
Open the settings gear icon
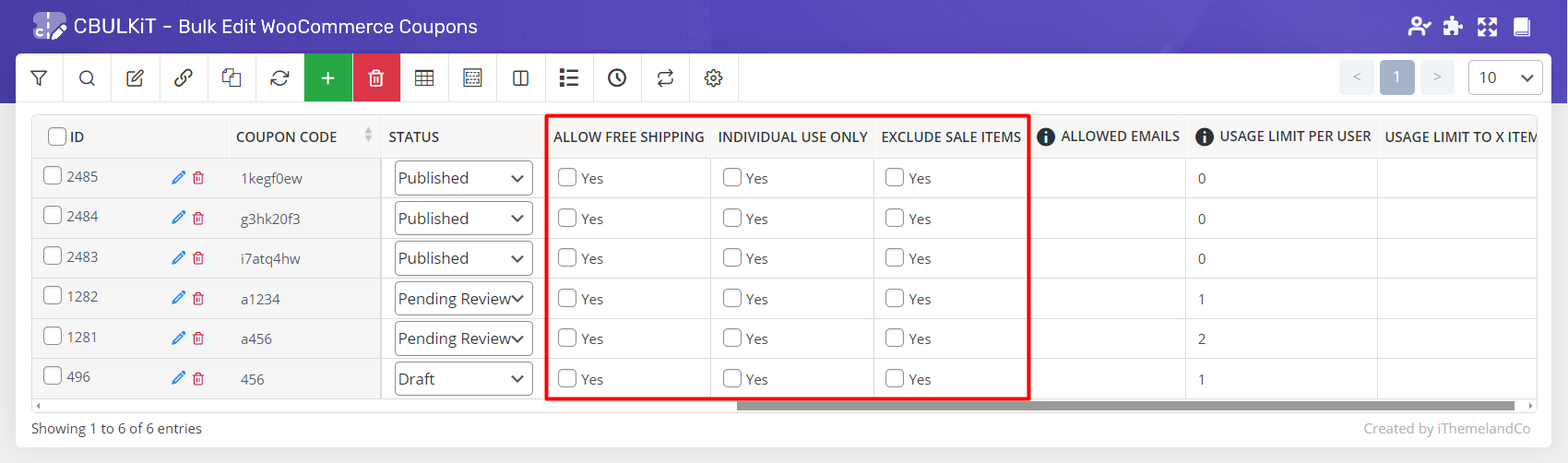[713, 78]
